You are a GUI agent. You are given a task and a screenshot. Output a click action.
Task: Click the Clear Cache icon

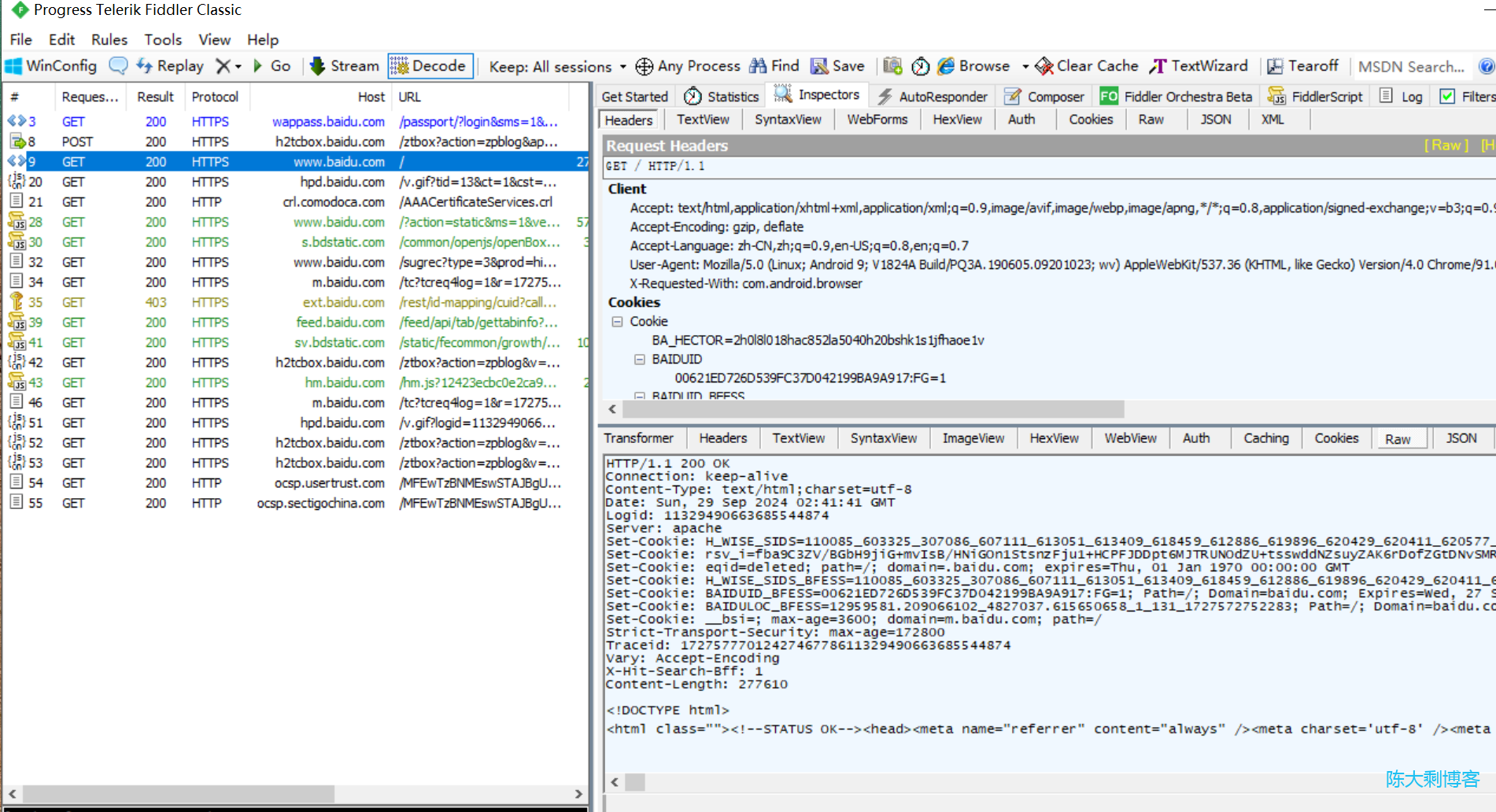pos(1044,66)
